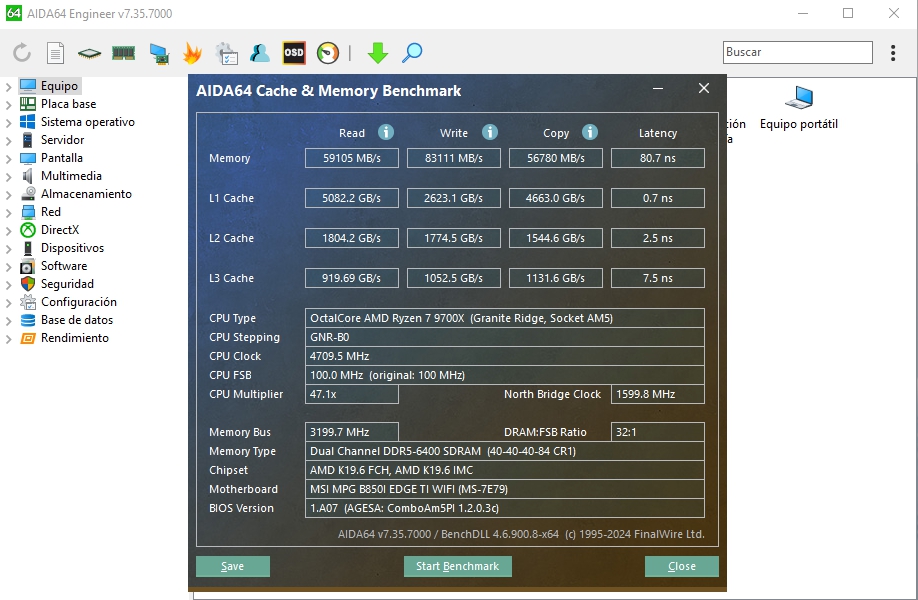Click the L2 Cache Latency 2.5 ns value
Screen dimensions: 918x600
click(657, 238)
